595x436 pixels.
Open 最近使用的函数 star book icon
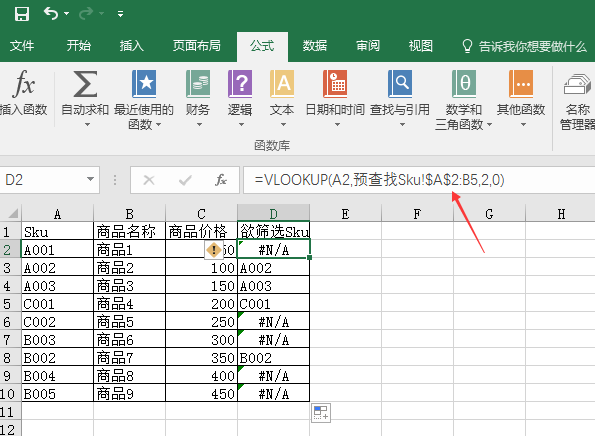pyautogui.click(x=144, y=83)
